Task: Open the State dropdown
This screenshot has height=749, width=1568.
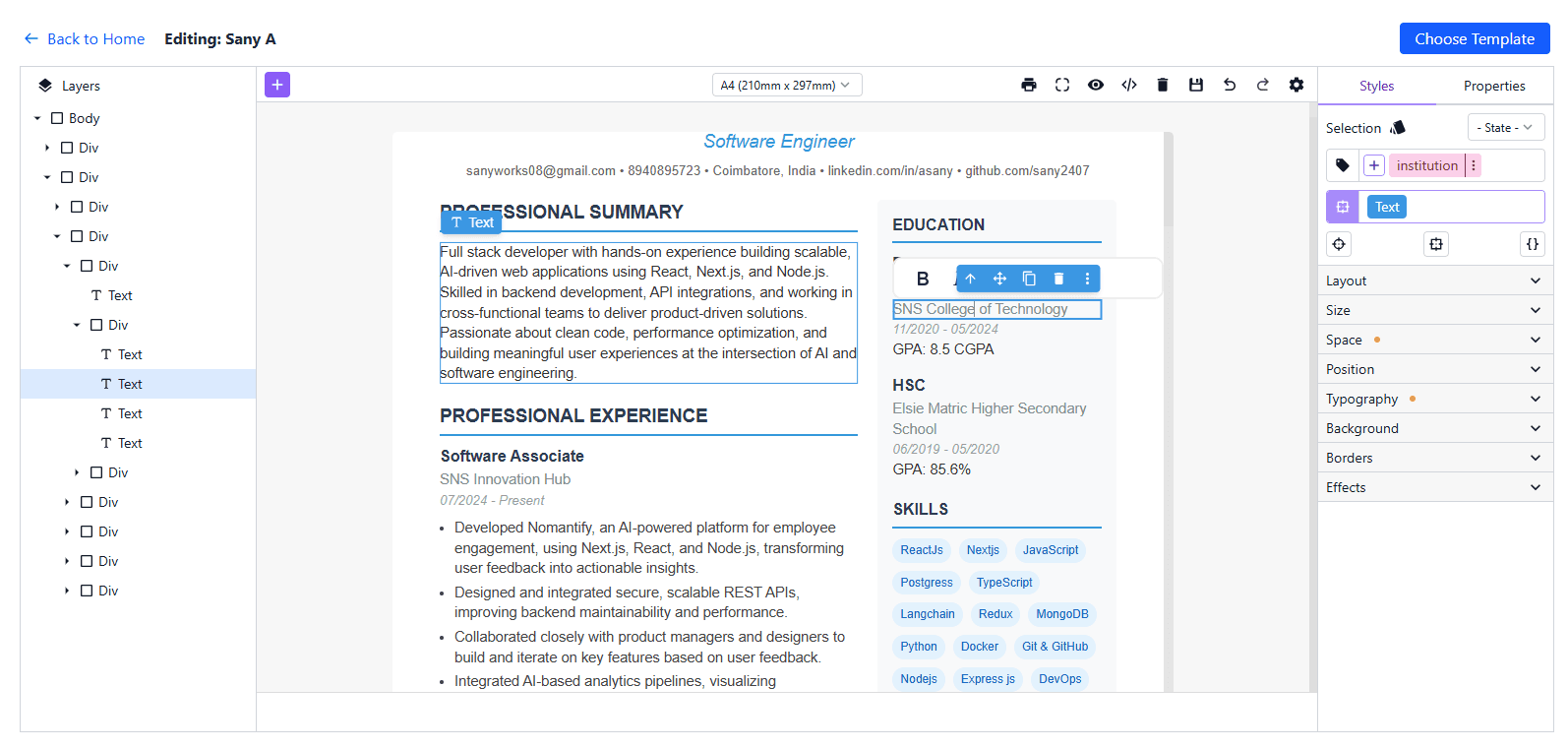Action: 1506,128
